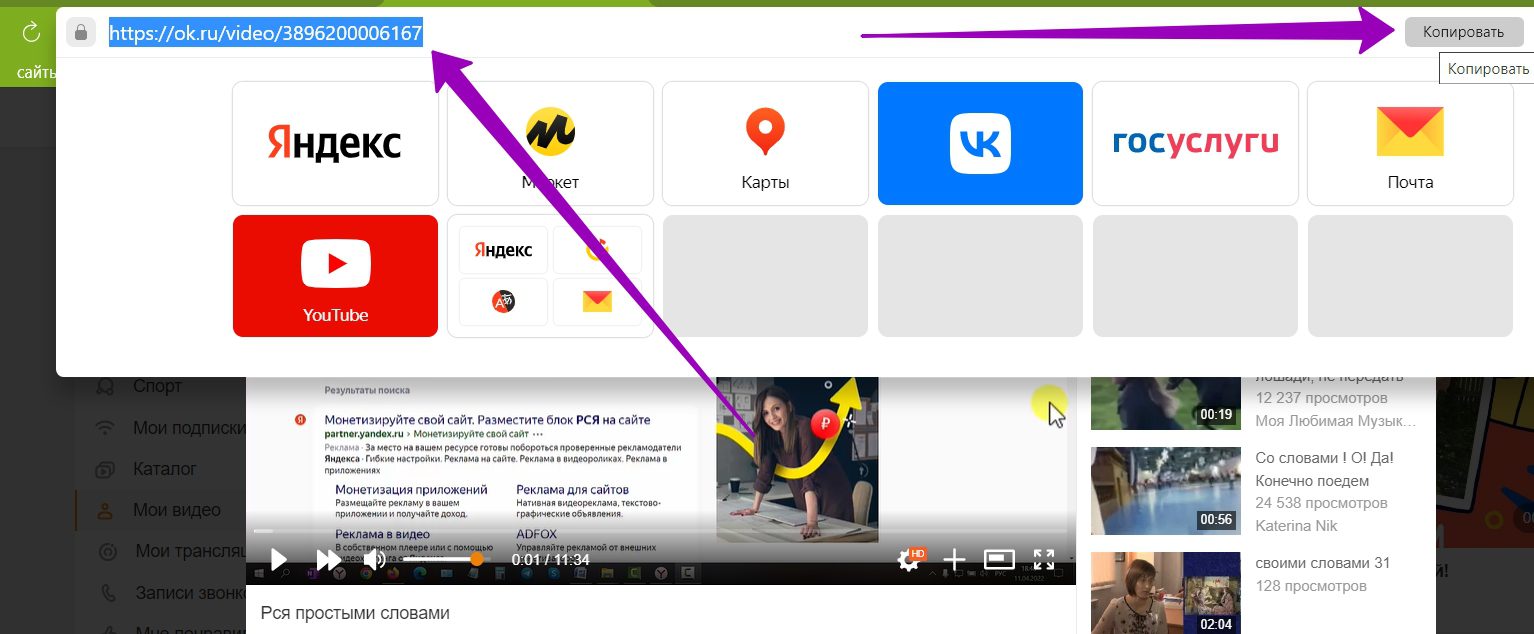Open video titled своими словами 31
This screenshot has width=1534, height=634.
(1322, 563)
